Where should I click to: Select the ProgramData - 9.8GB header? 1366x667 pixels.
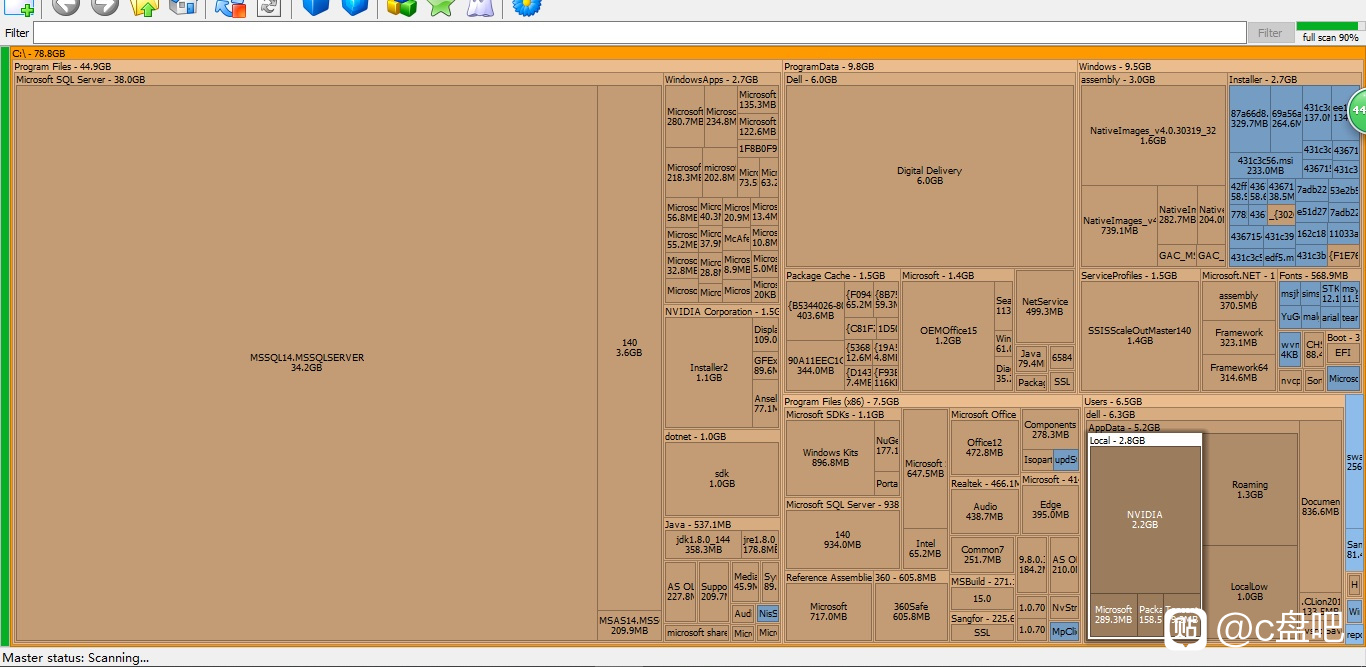(929, 66)
